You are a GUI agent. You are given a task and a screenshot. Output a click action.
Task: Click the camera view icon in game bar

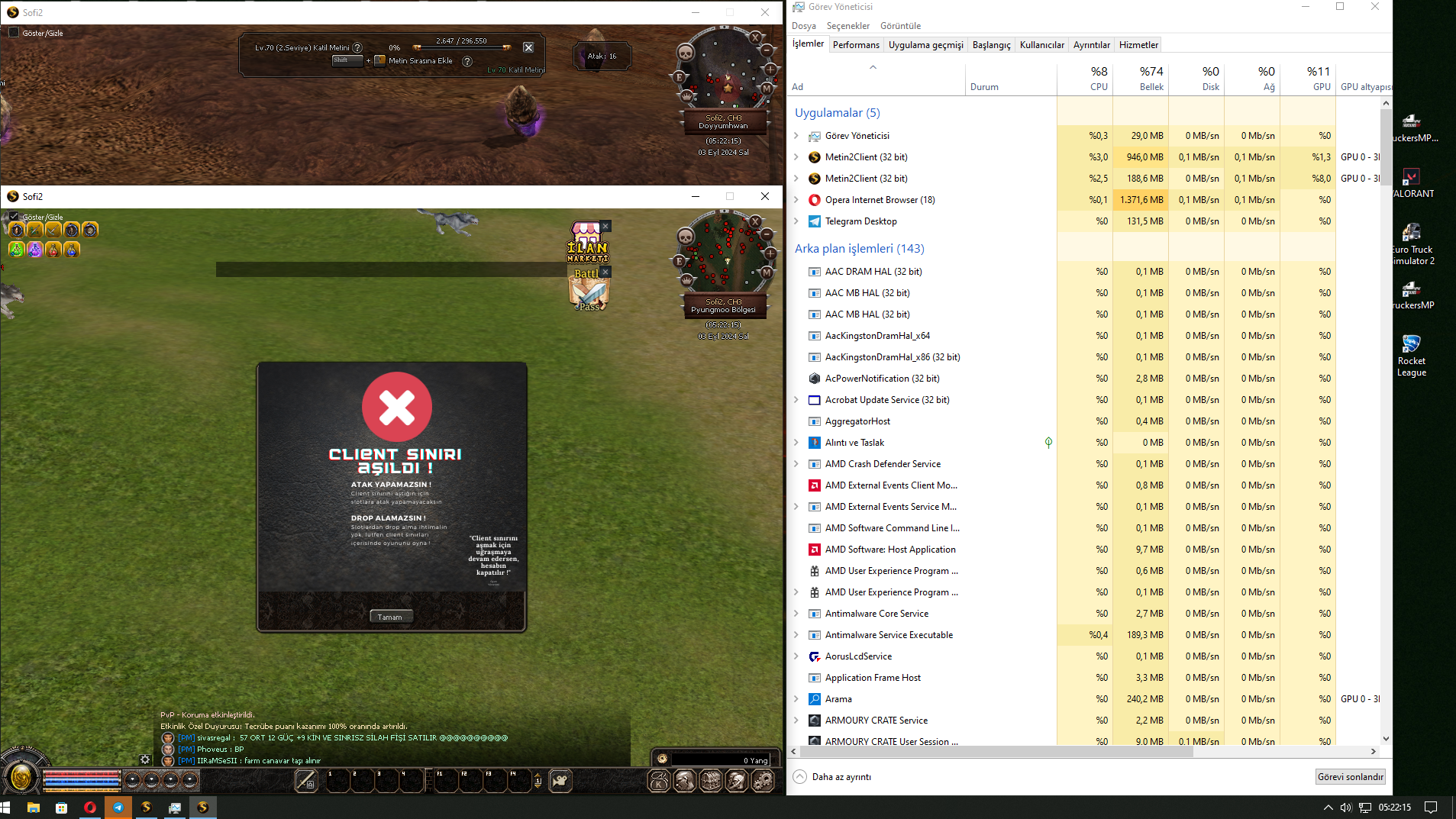click(x=560, y=780)
